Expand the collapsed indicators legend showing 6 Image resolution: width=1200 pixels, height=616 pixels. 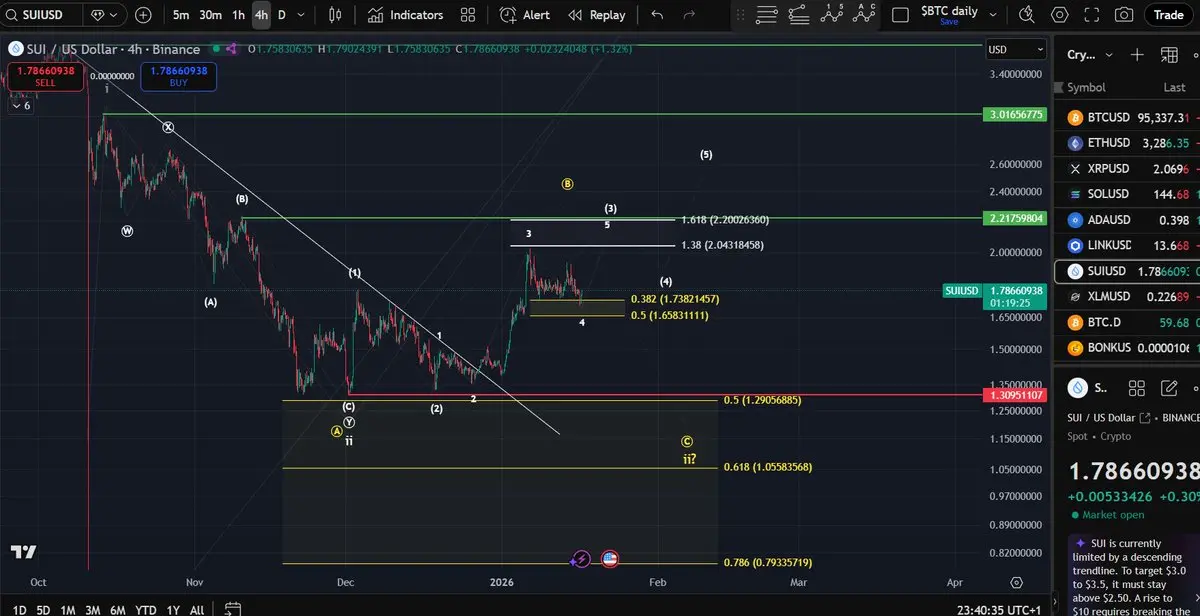coord(20,105)
